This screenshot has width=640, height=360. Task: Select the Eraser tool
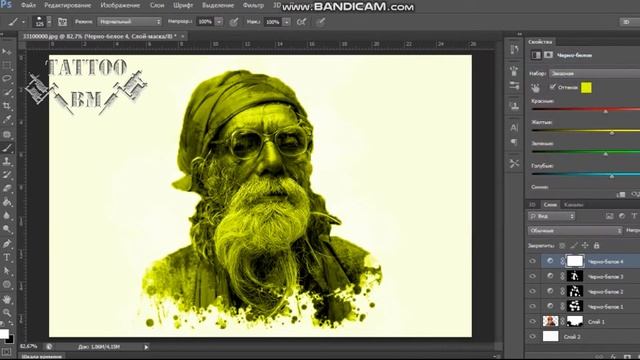click(x=7, y=188)
